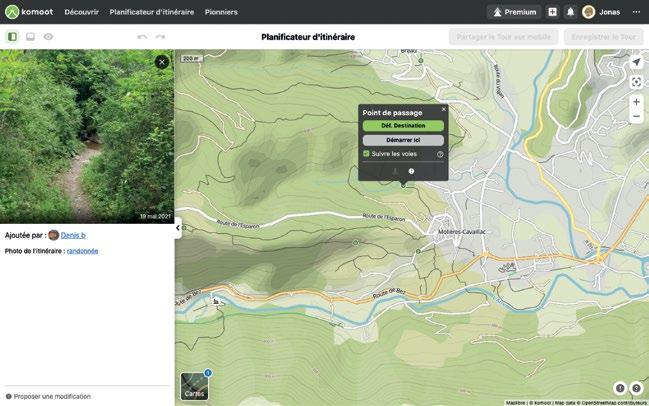Click the plus icon in the top bar
This screenshot has width=649, height=406.
pos(553,12)
